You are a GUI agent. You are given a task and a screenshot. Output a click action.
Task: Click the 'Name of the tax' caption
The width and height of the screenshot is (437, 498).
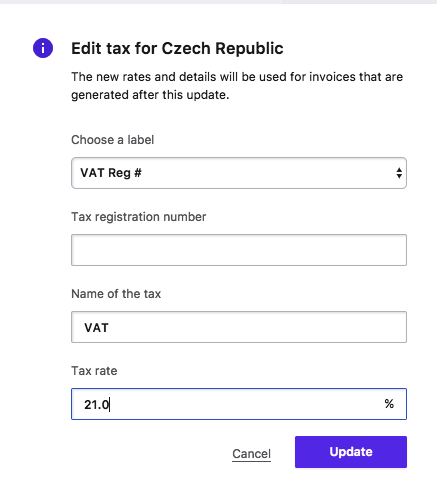pyautogui.click(x=116, y=294)
